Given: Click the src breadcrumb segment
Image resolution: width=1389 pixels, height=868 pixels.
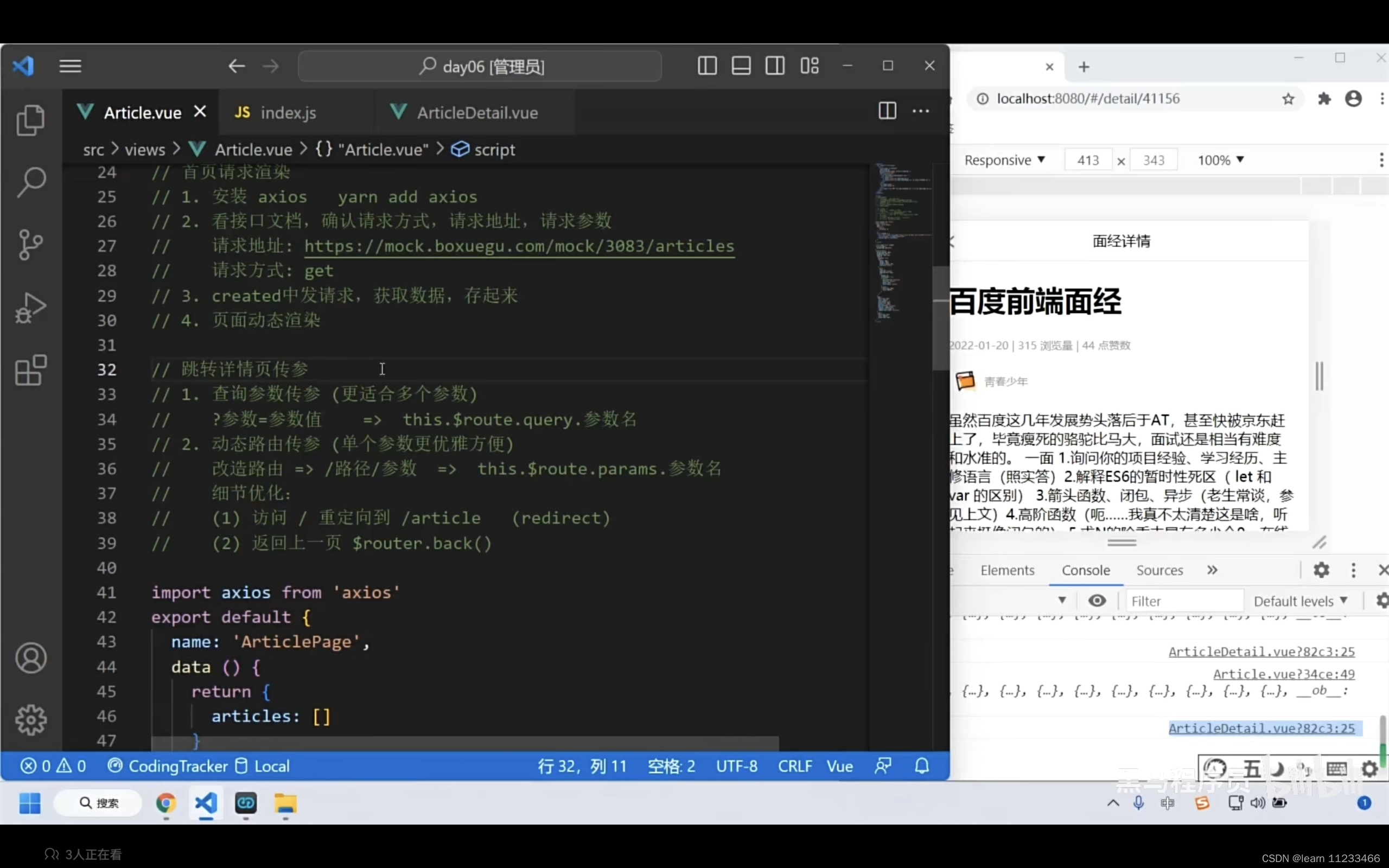Looking at the screenshot, I should tap(93, 150).
